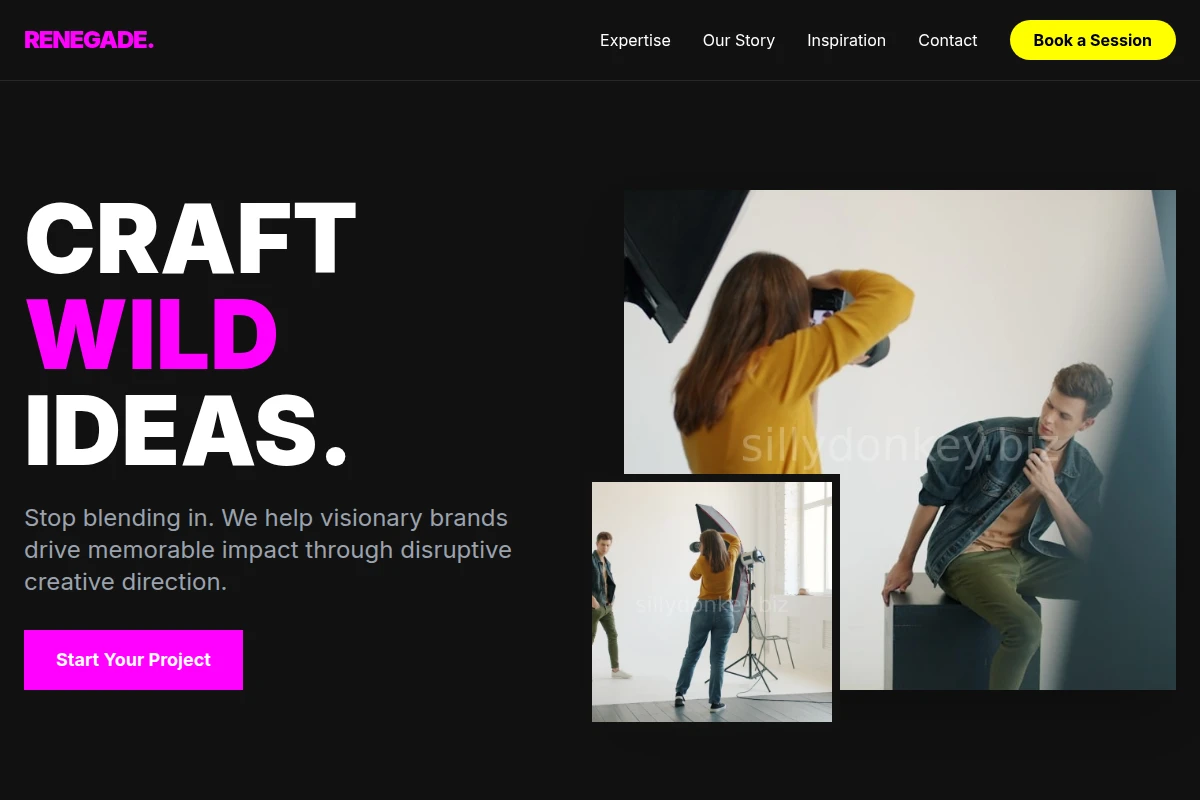Click the RENEGADE. logo
This screenshot has width=1200, height=800.
pos(89,40)
